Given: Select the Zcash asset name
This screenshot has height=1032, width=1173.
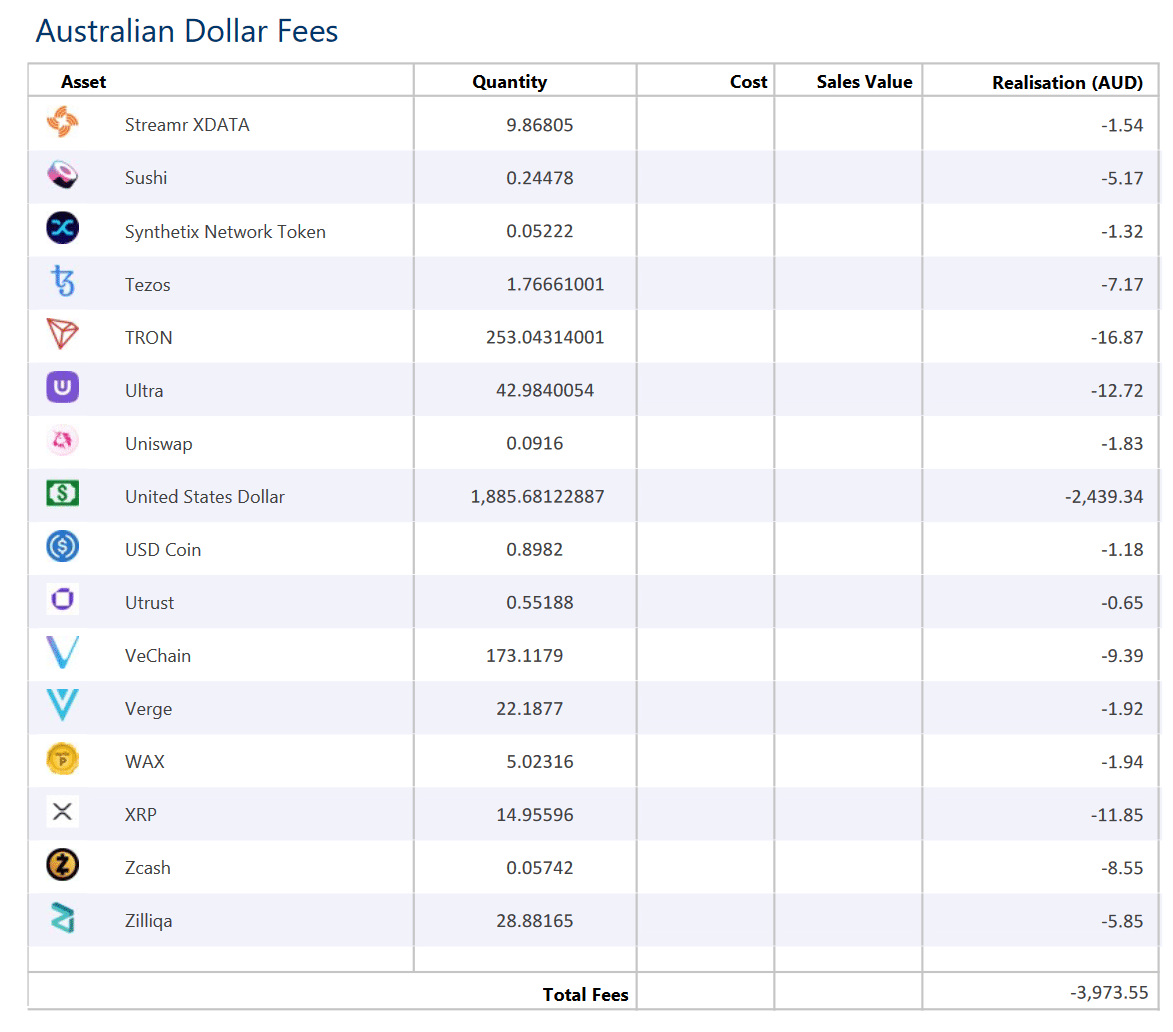Looking at the screenshot, I should point(147,868).
